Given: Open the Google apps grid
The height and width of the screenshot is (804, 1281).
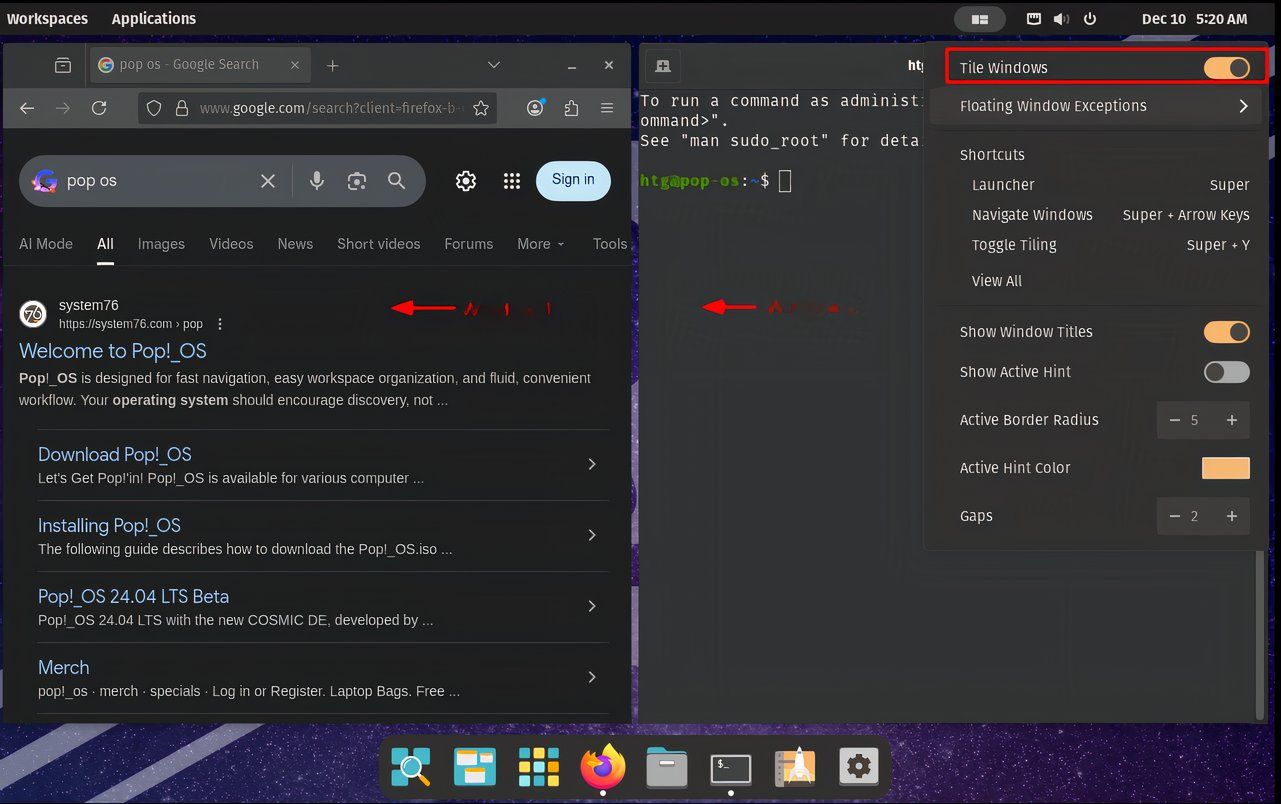Looking at the screenshot, I should 512,181.
